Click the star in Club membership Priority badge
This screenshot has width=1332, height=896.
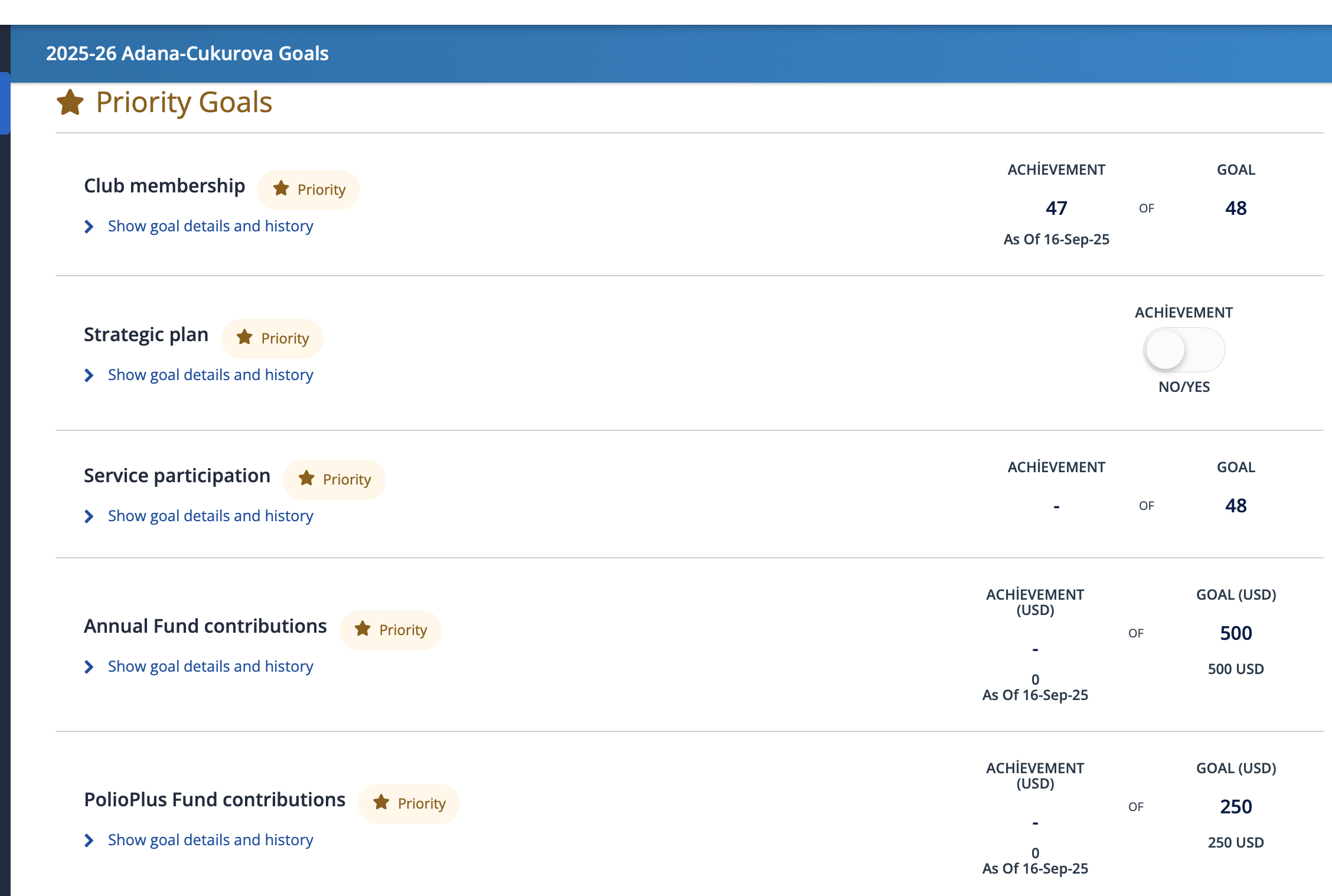click(x=281, y=189)
